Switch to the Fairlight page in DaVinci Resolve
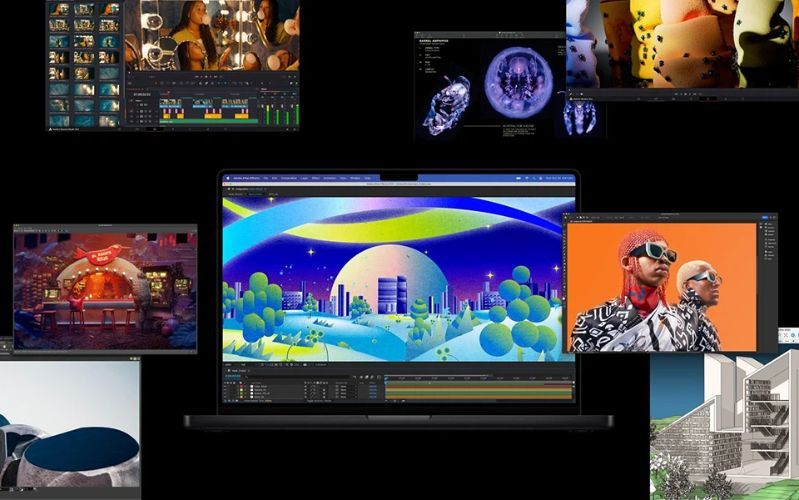This screenshot has width=799, height=500. click(x=207, y=129)
